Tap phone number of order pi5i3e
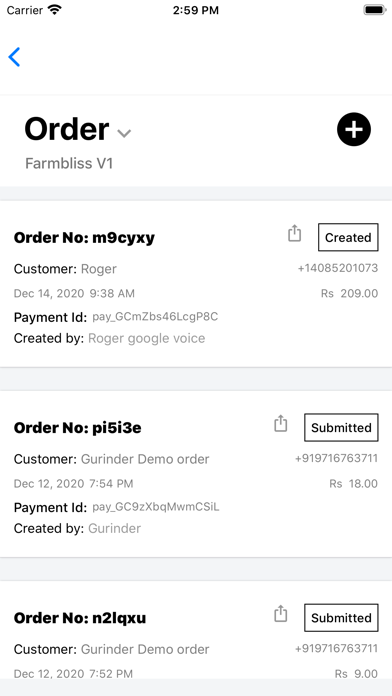This screenshot has width=392, height=696. 336,458
